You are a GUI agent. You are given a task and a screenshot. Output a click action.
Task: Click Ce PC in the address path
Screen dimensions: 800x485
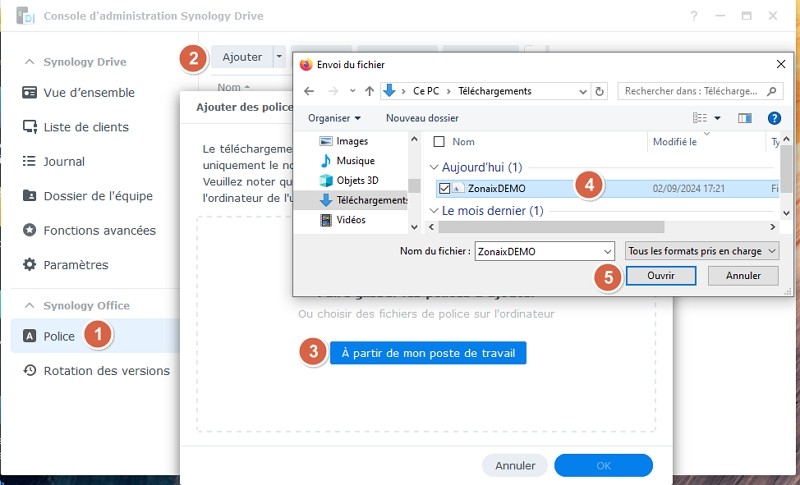point(426,91)
